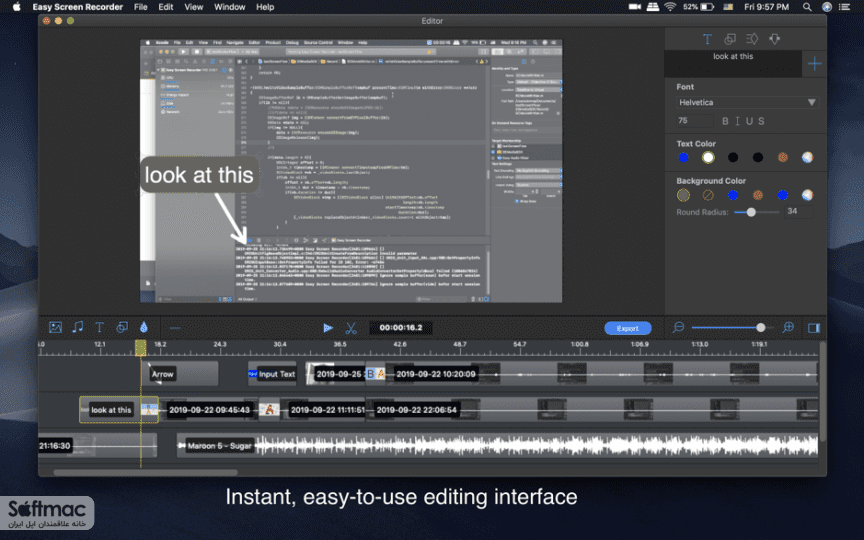The height and width of the screenshot is (540, 864).
Task: Click the Wi-Fi status icon
Action: (670, 7)
